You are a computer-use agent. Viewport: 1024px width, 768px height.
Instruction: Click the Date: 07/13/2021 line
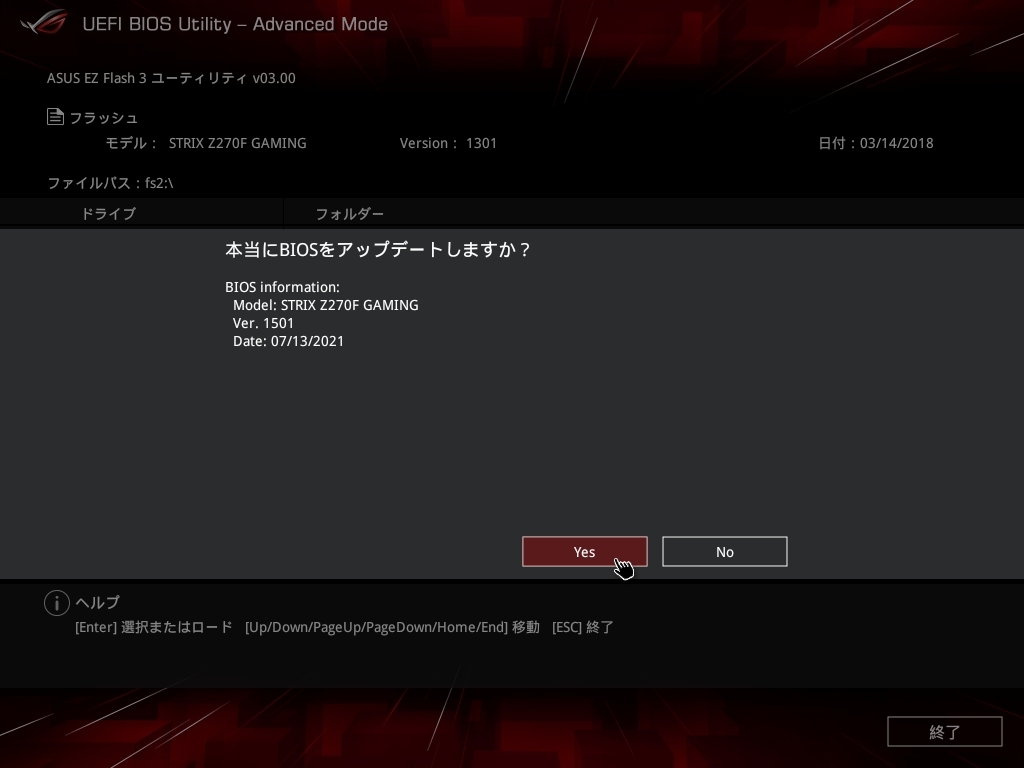pyautogui.click(x=288, y=341)
